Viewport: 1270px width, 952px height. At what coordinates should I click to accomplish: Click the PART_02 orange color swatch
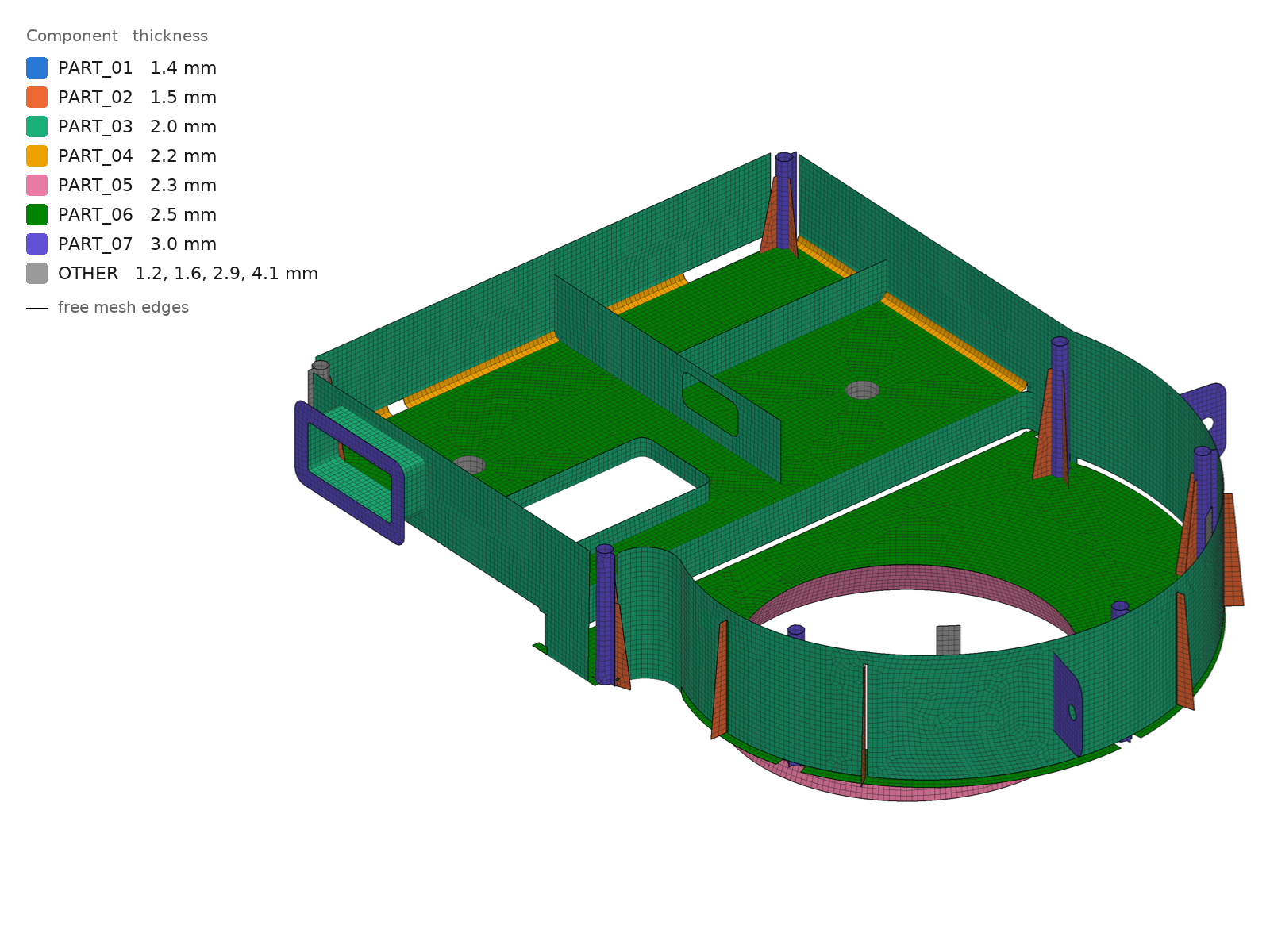(37, 98)
